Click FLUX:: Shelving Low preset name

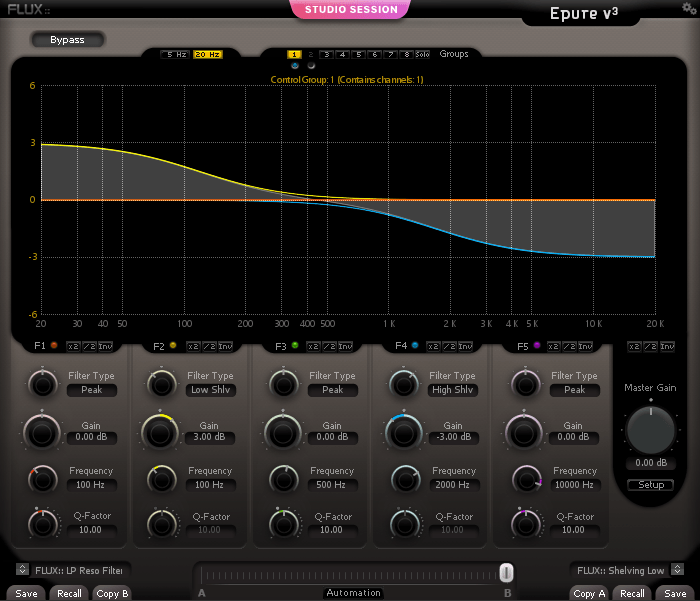point(621,571)
